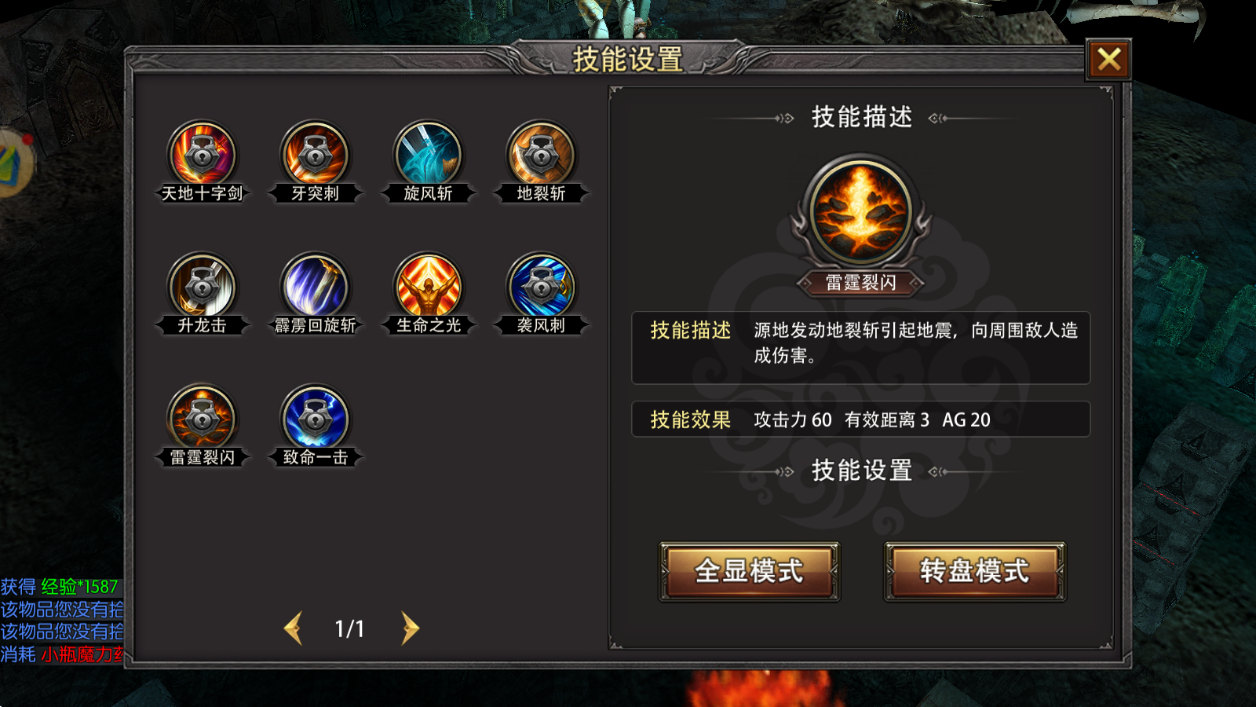
Task: Select the 霹雳回旋斩 skill icon
Action: click(315, 286)
